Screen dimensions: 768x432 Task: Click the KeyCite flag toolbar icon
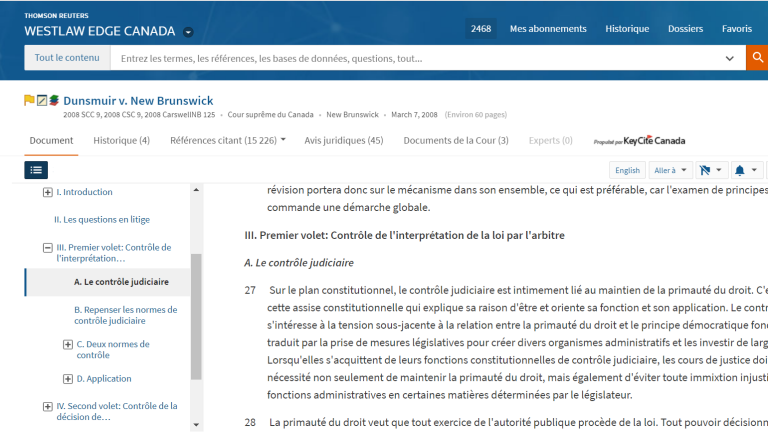tap(705, 170)
